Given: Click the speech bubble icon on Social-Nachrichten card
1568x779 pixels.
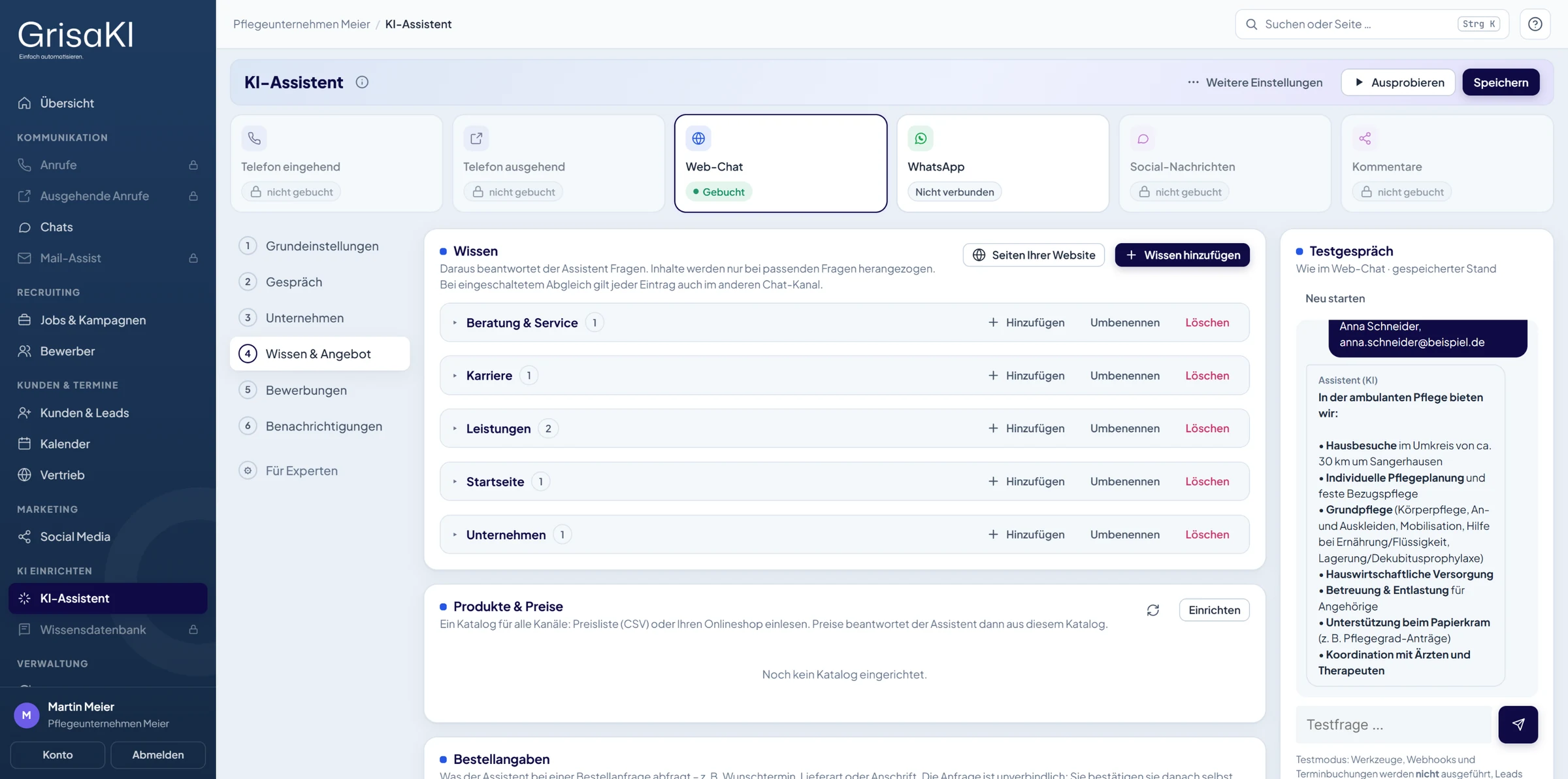Looking at the screenshot, I should 1143,139.
